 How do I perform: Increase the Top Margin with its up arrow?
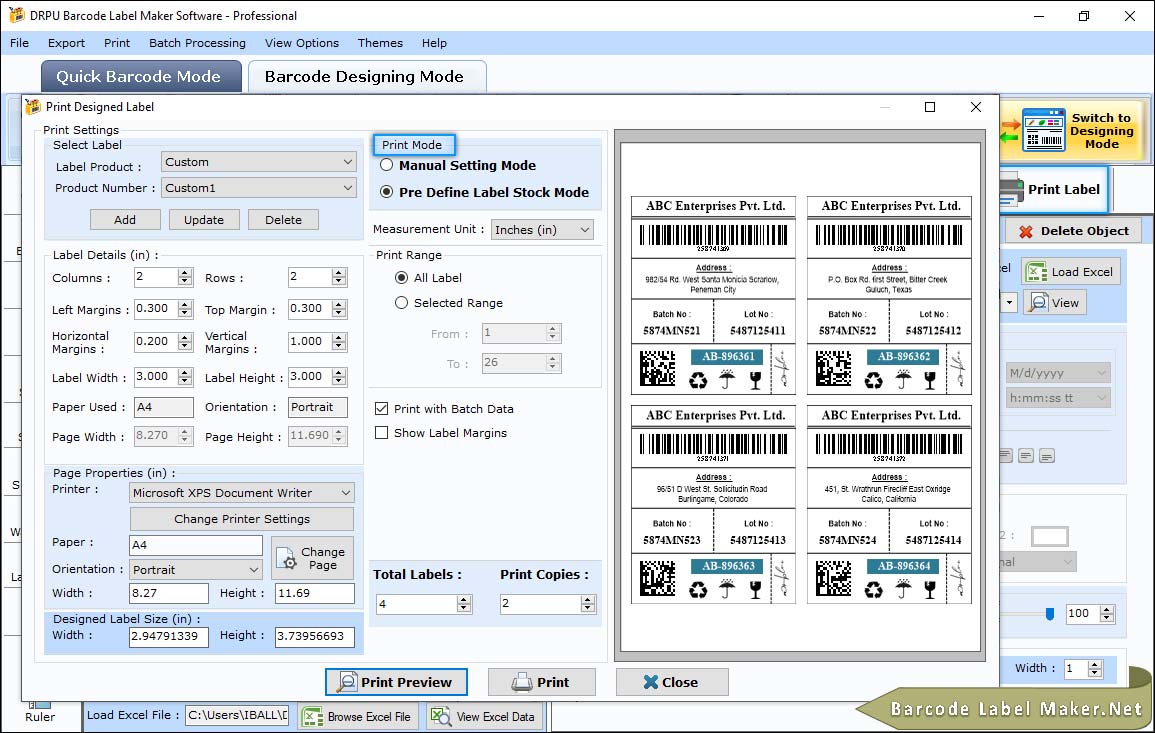click(x=339, y=304)
